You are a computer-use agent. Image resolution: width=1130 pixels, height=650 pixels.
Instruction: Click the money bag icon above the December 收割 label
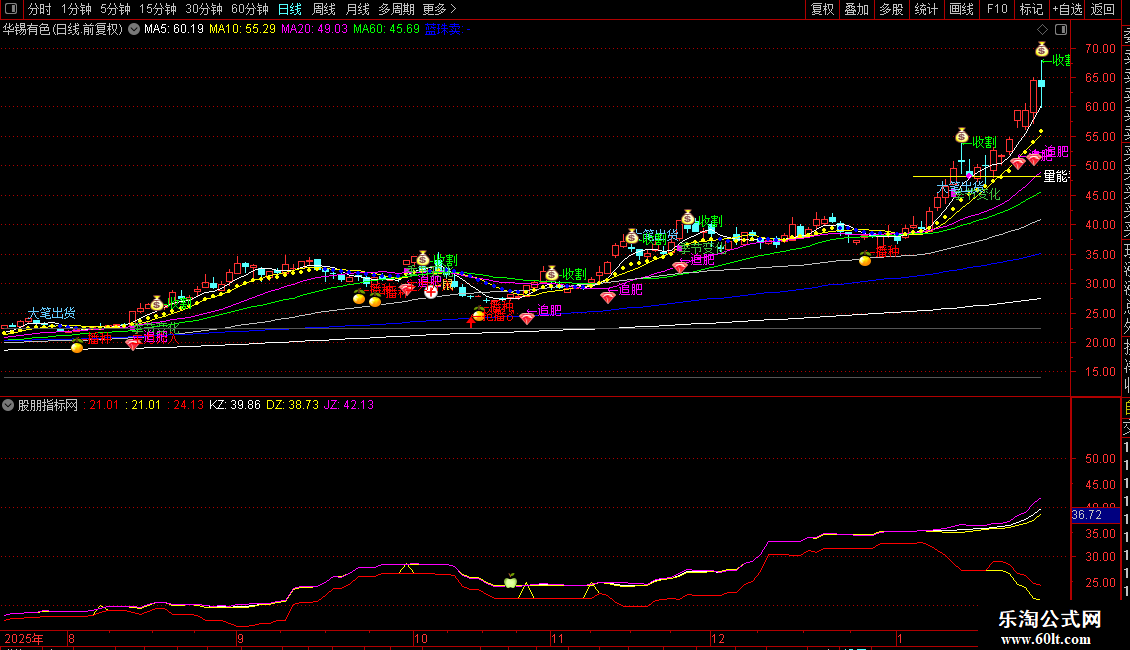(688, 218)
